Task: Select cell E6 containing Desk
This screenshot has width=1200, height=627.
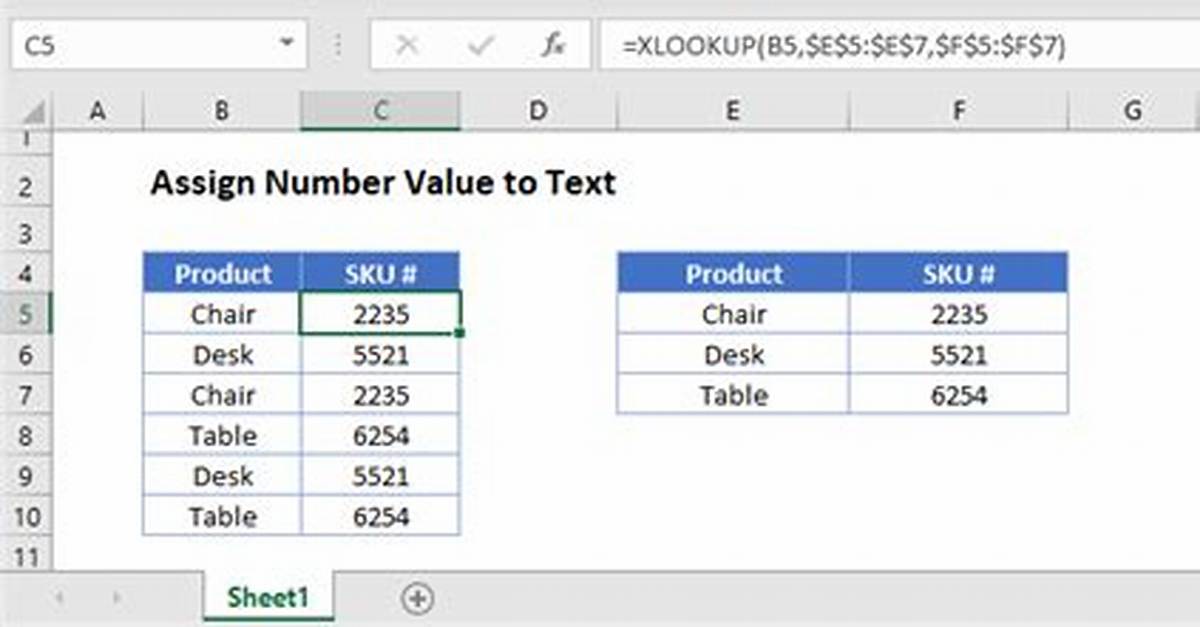Action: [733, 354]
